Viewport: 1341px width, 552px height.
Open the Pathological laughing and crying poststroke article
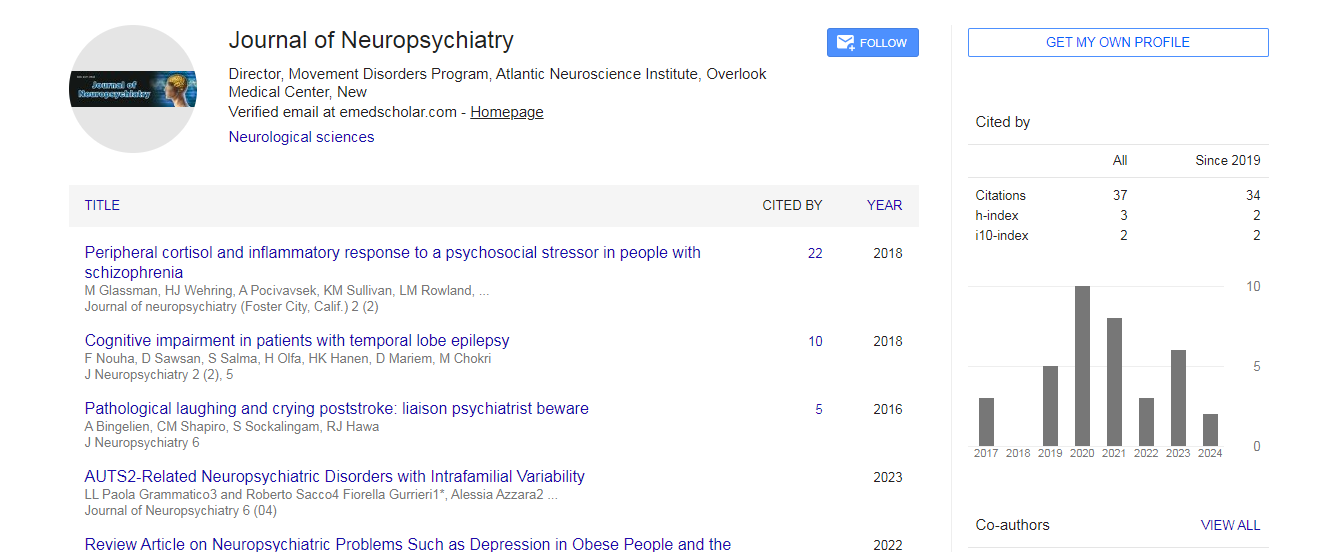coord(336,409)
